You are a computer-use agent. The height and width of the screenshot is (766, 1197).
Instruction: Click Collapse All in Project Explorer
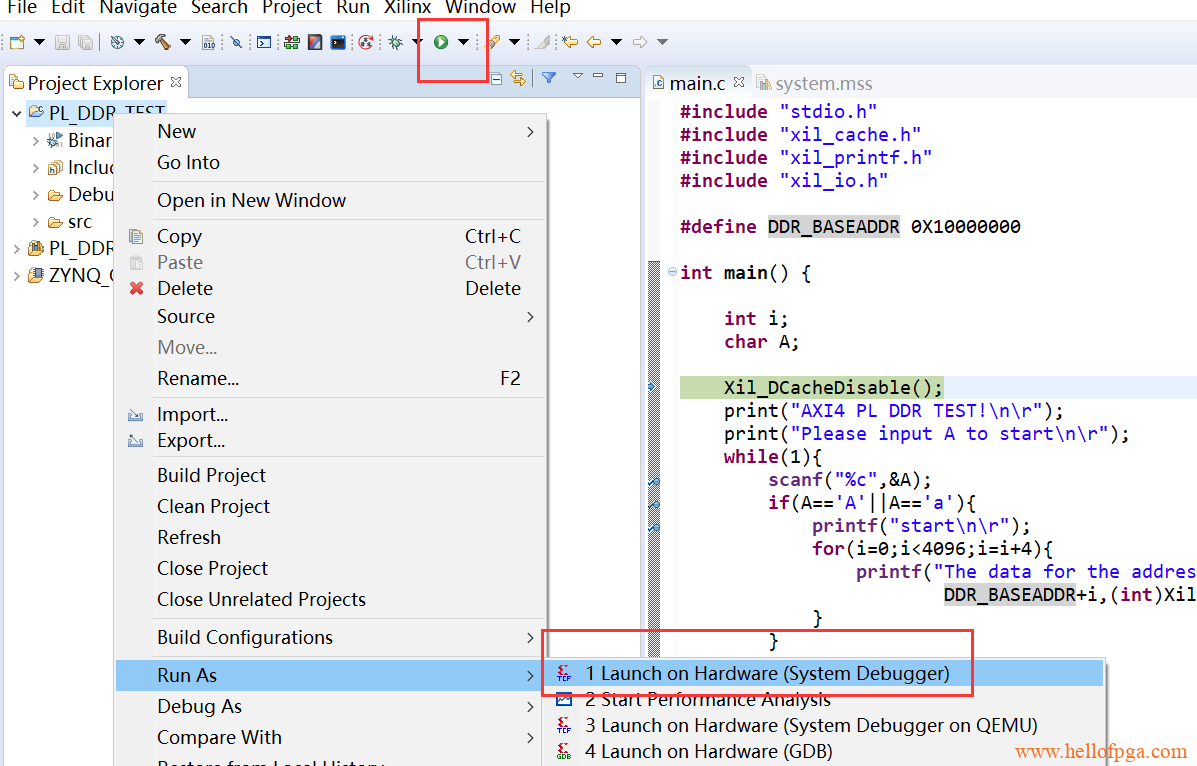click(497, 78)
